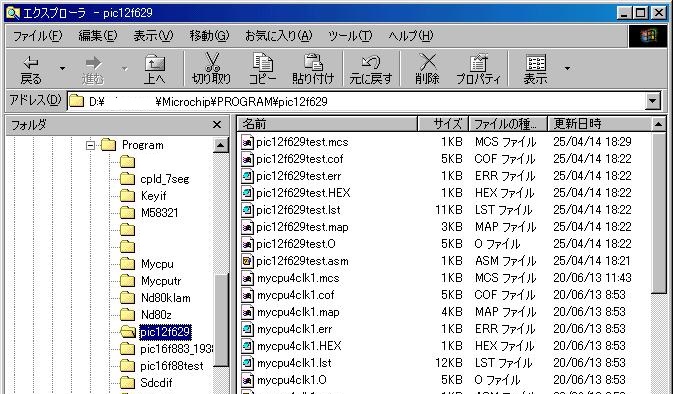Select the Keyif folder in tree
The image size is (673, 394).
(154, 196)
